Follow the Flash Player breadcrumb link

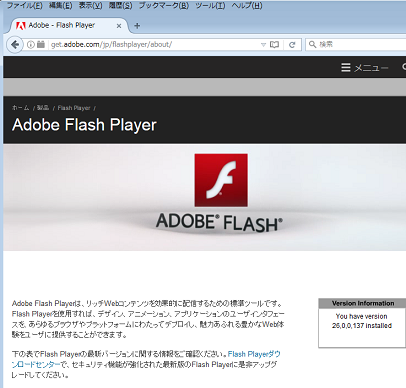tap(74, 108)
